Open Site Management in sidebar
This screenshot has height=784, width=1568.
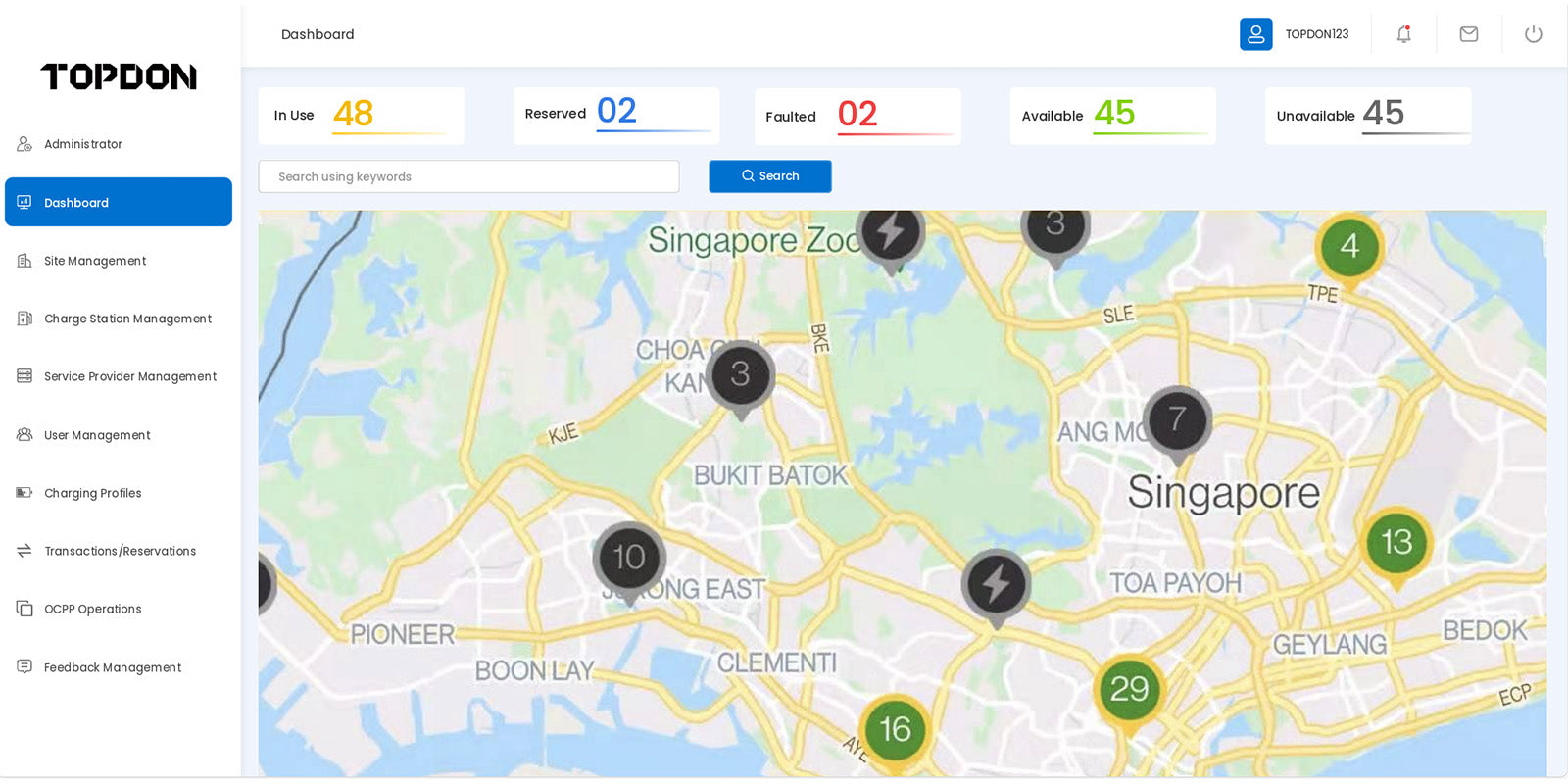(x=95, y=261)
